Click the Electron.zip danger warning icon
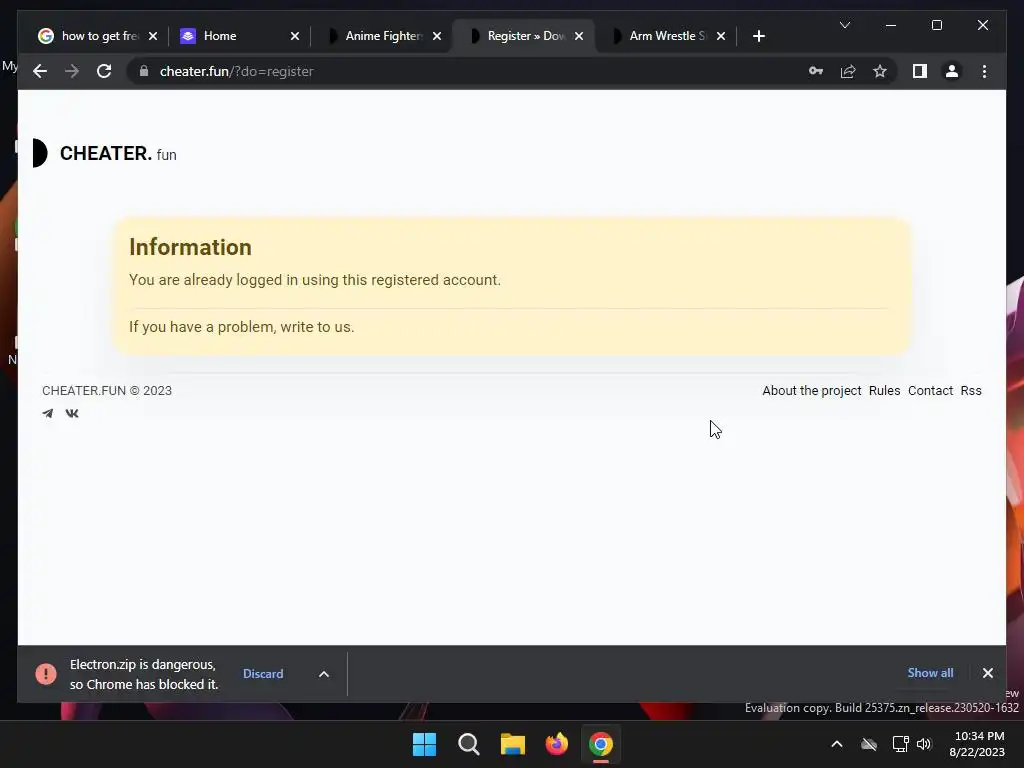Screen dimensions: 1024x768 (46, 673)
